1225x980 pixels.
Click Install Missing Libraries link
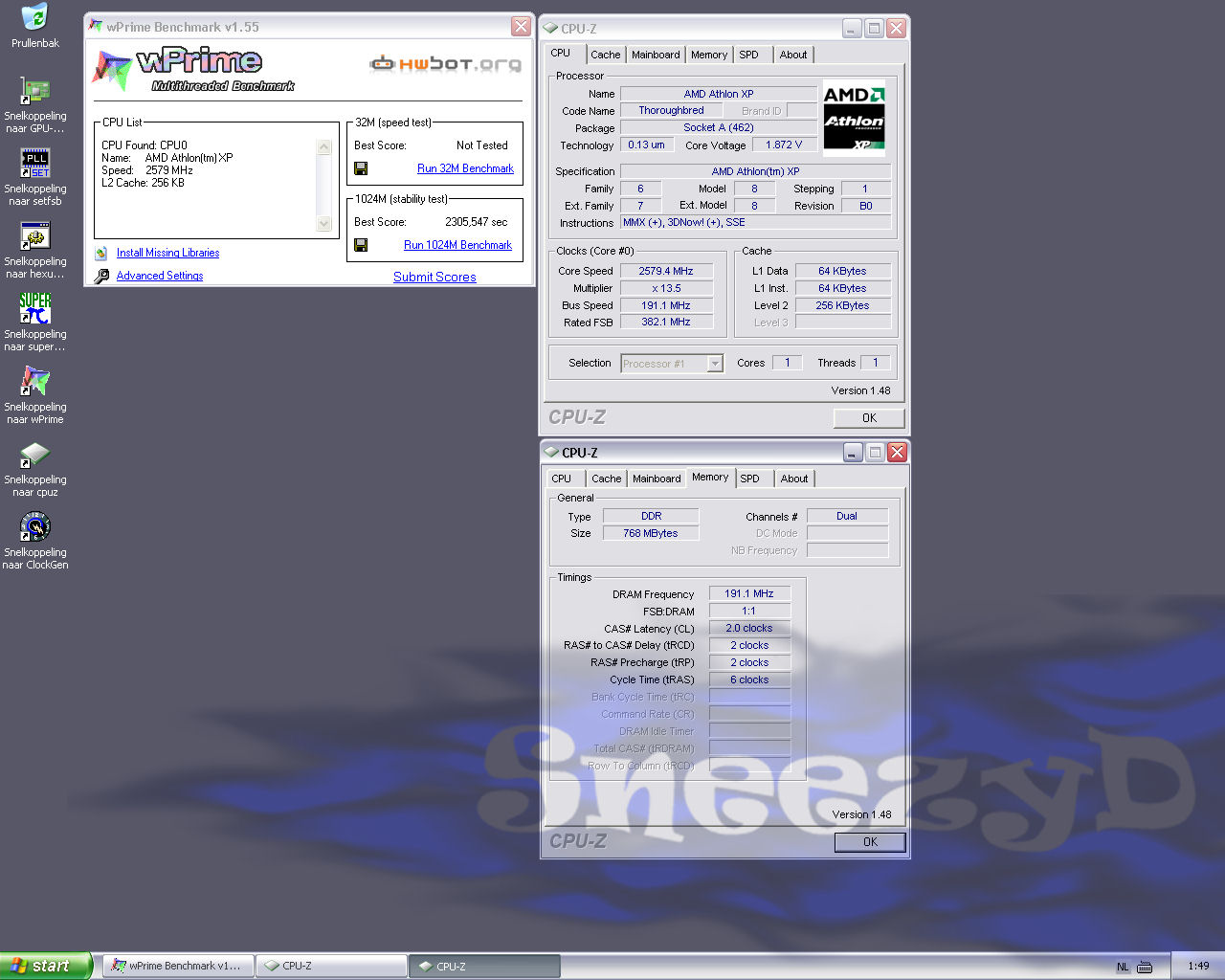(x=167, y=253)
